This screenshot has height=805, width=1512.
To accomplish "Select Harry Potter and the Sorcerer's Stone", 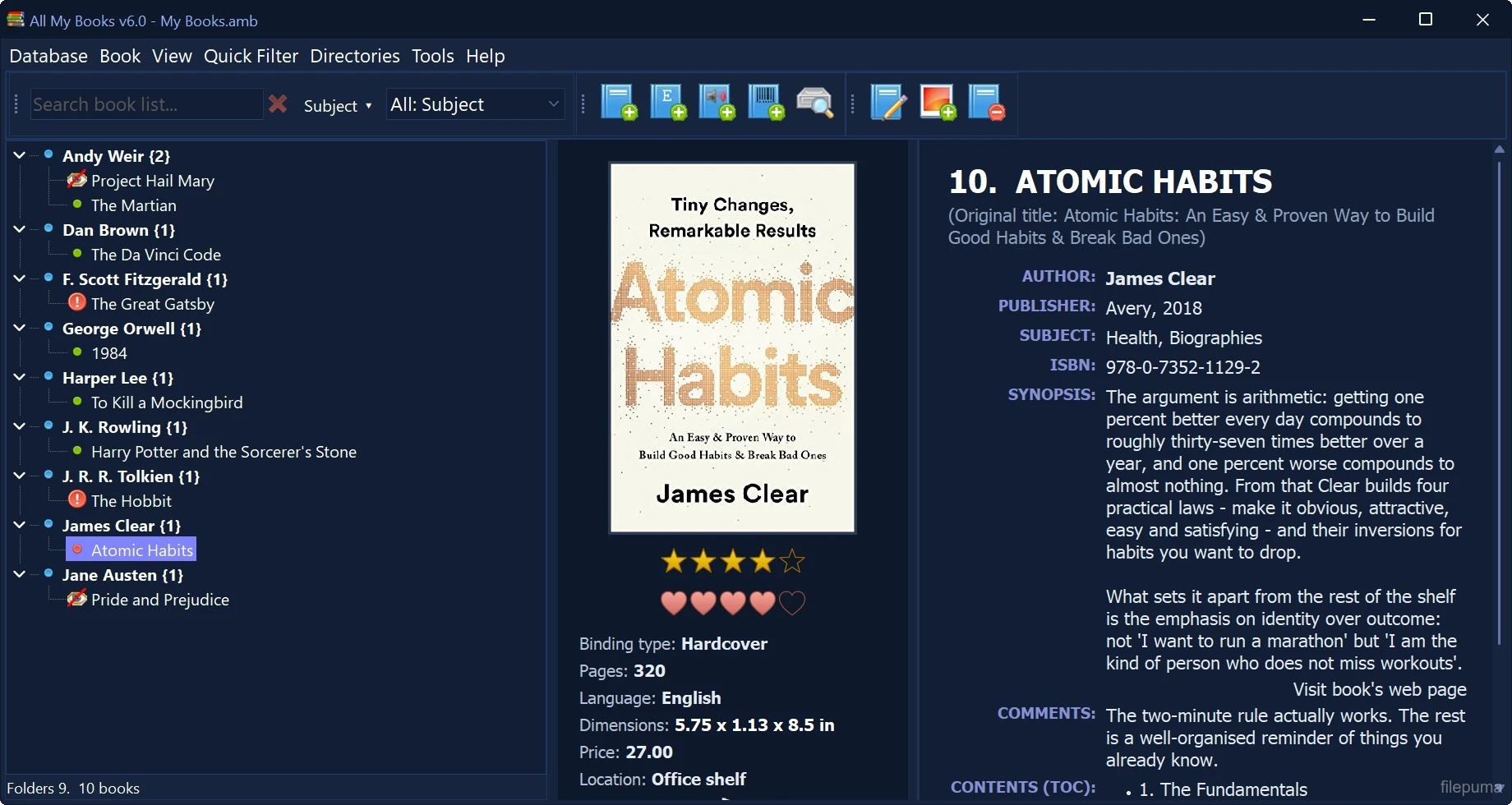I will tap(224, 452).
